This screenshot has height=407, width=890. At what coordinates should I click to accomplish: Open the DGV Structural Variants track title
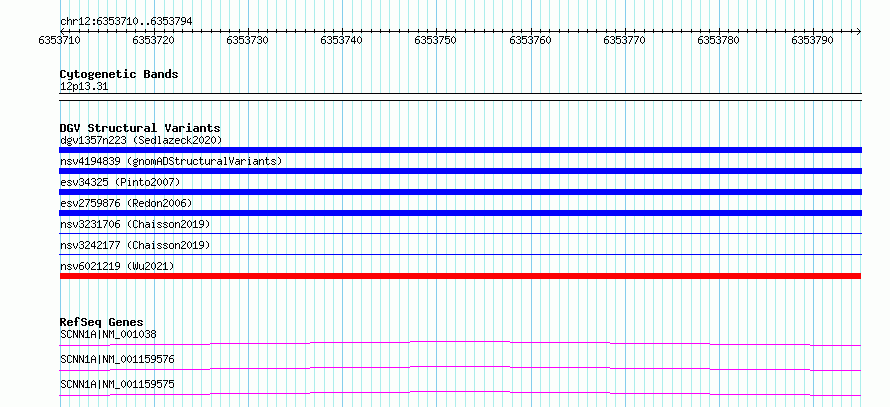coord(140,128)
